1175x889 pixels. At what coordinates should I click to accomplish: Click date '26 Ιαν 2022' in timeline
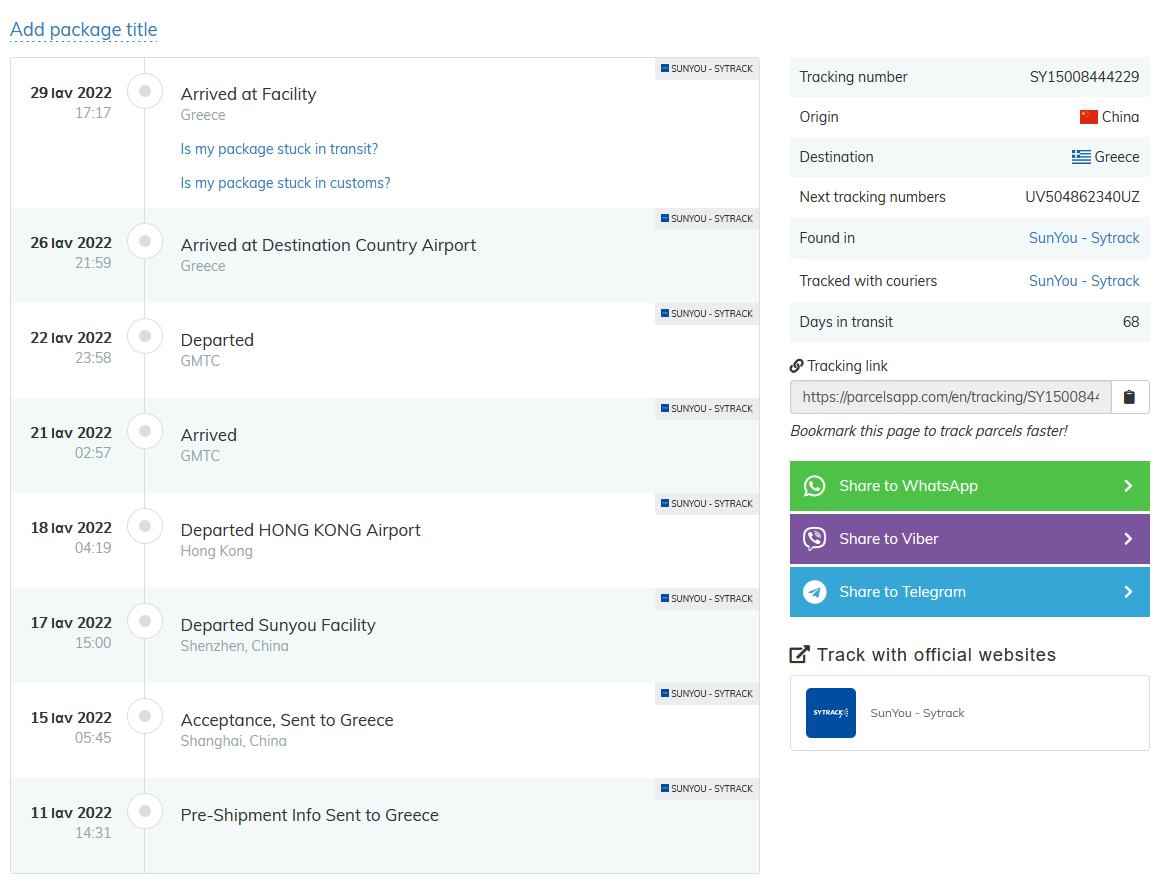[x=71, y=243]
